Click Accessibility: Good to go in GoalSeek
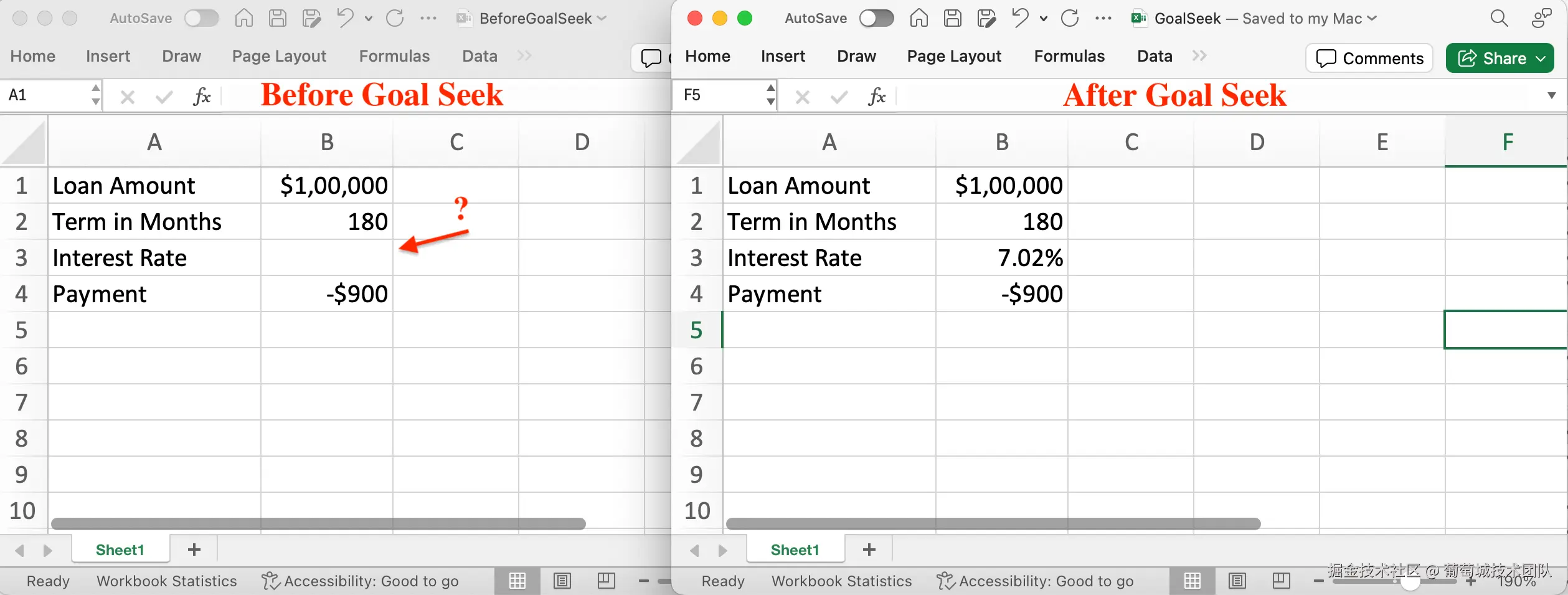This screenshot has height=595, width=1568. coord(1035,581)
